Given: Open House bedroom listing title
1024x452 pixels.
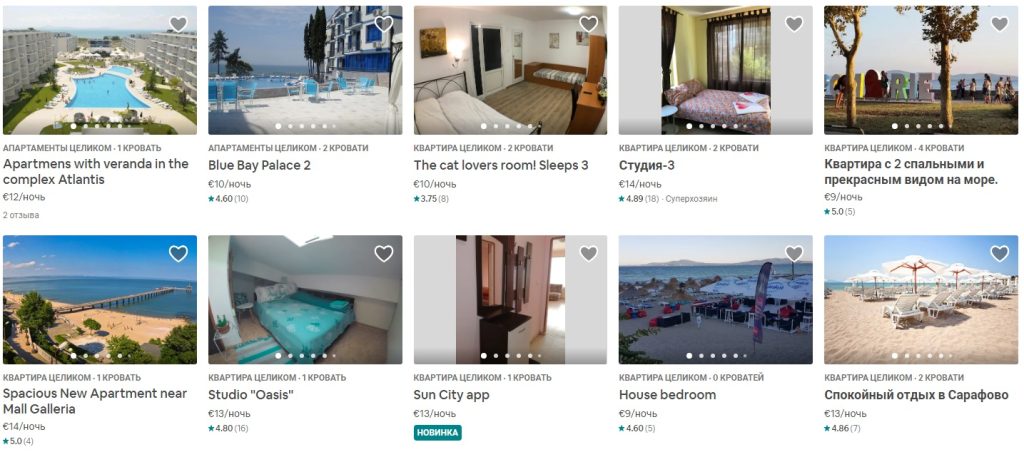Looking at the screenshot, I should coord(667,395).
